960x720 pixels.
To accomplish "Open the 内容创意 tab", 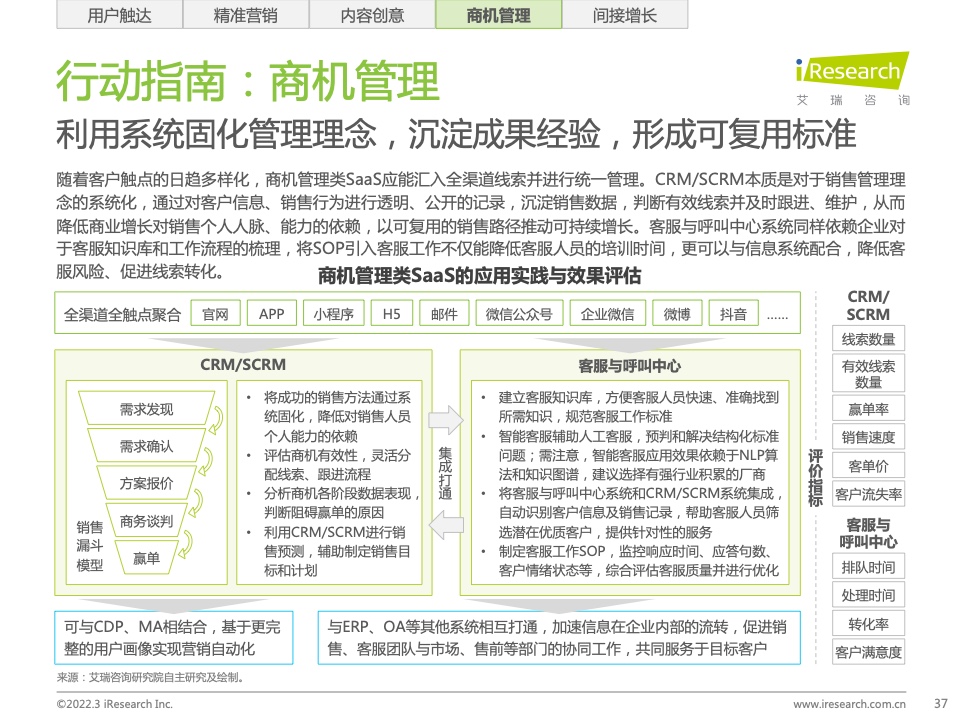I will pos(372,15).
